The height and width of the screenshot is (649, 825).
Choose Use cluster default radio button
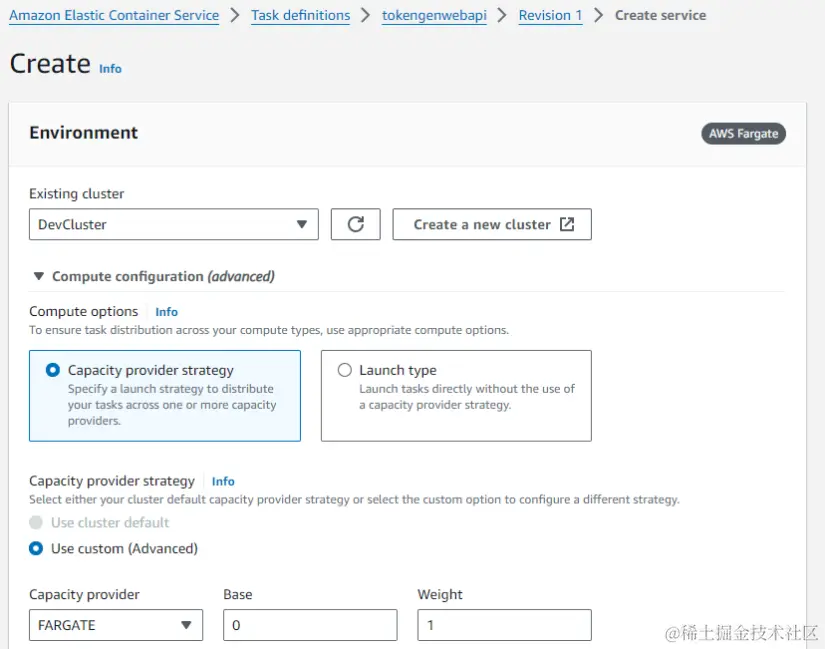36,523
